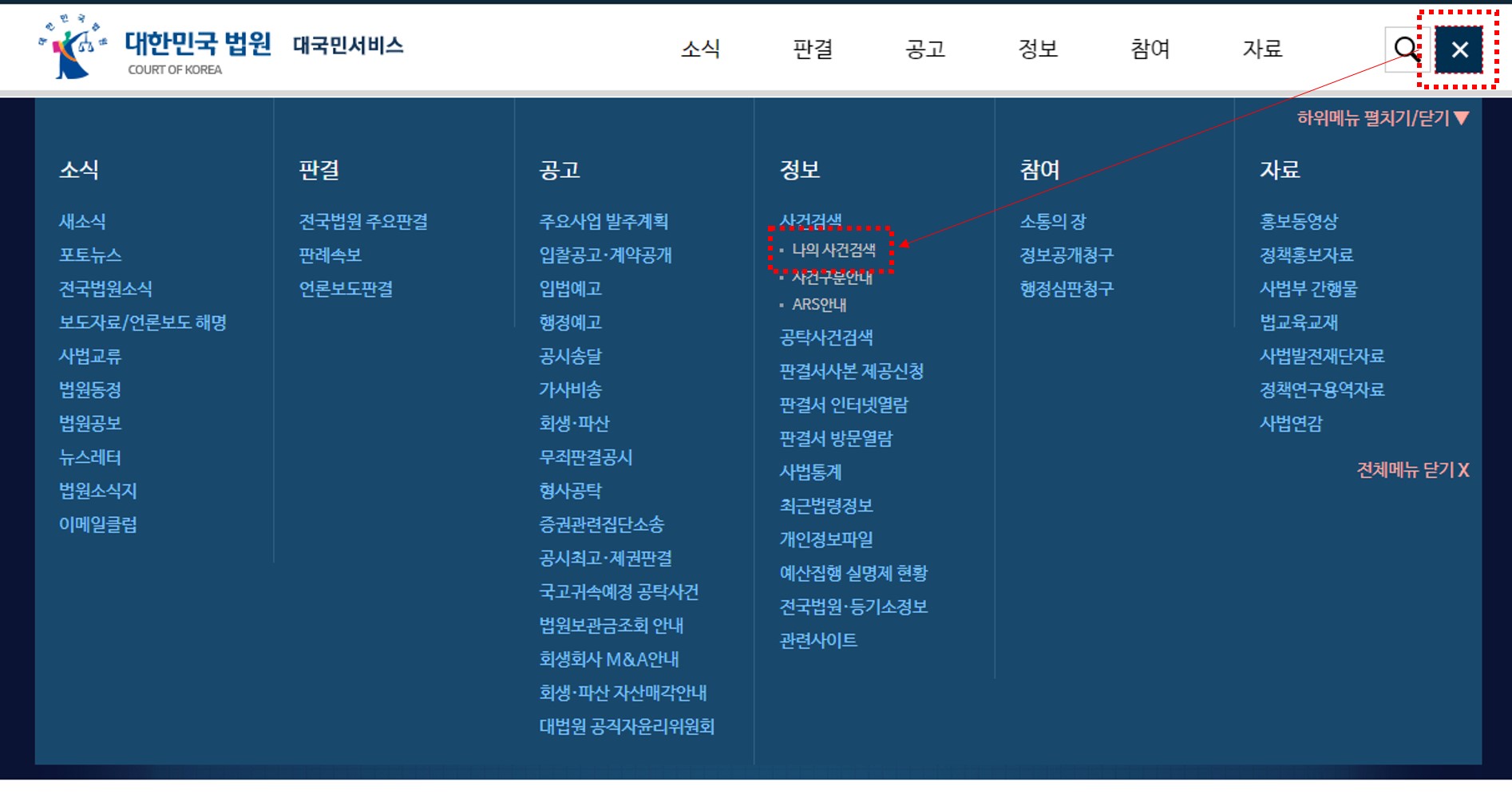Open 언론보도판결 link
The height and width of the screenshot is (798, 1512).
coord(346,289)
